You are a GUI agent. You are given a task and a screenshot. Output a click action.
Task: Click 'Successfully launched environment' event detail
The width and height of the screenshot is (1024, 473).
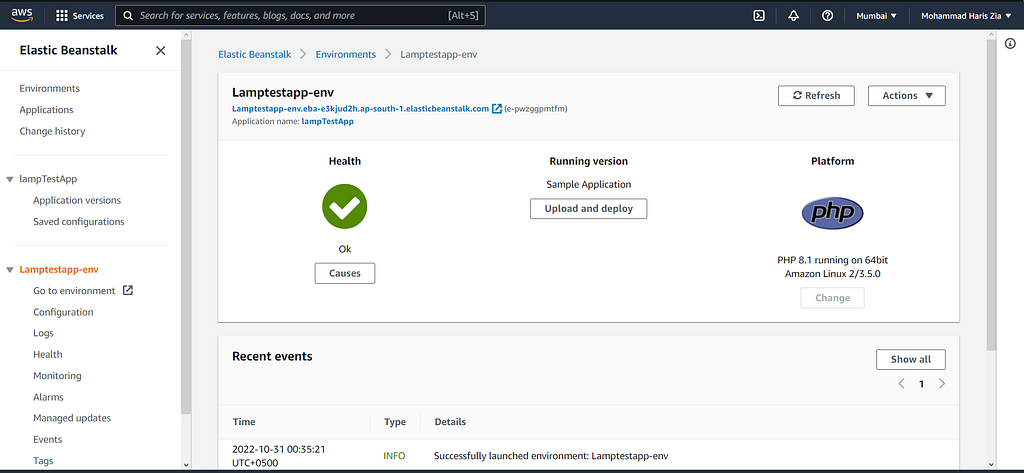pos(551,456)
